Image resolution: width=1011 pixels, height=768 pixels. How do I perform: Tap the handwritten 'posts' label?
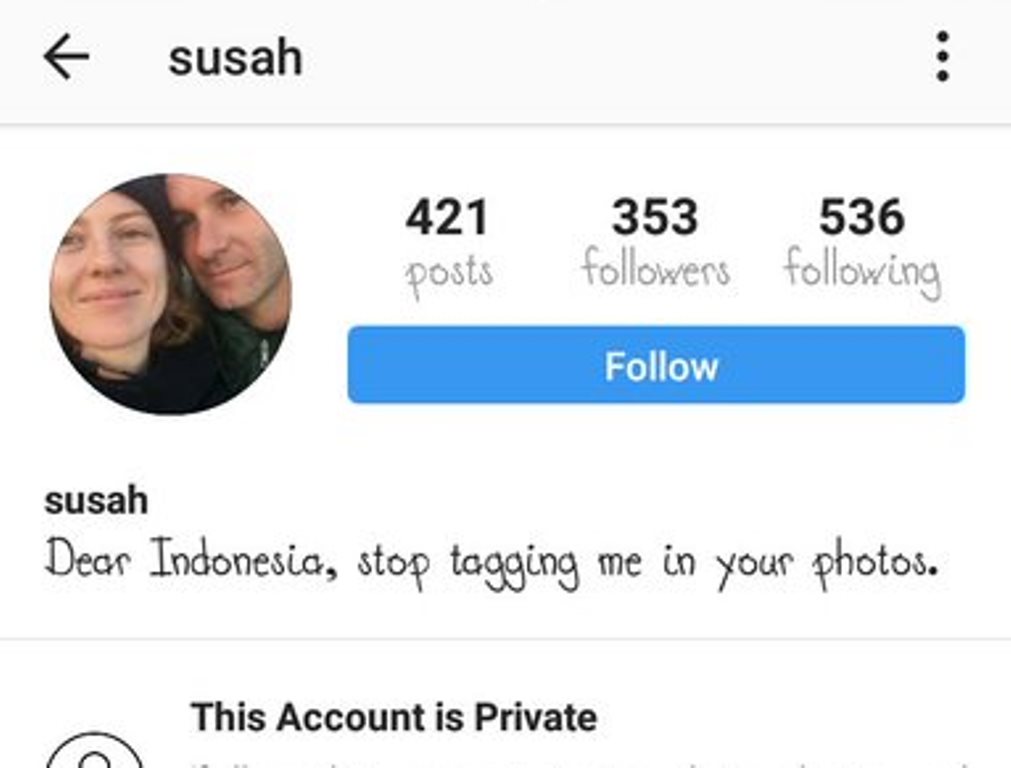point(449,273)
